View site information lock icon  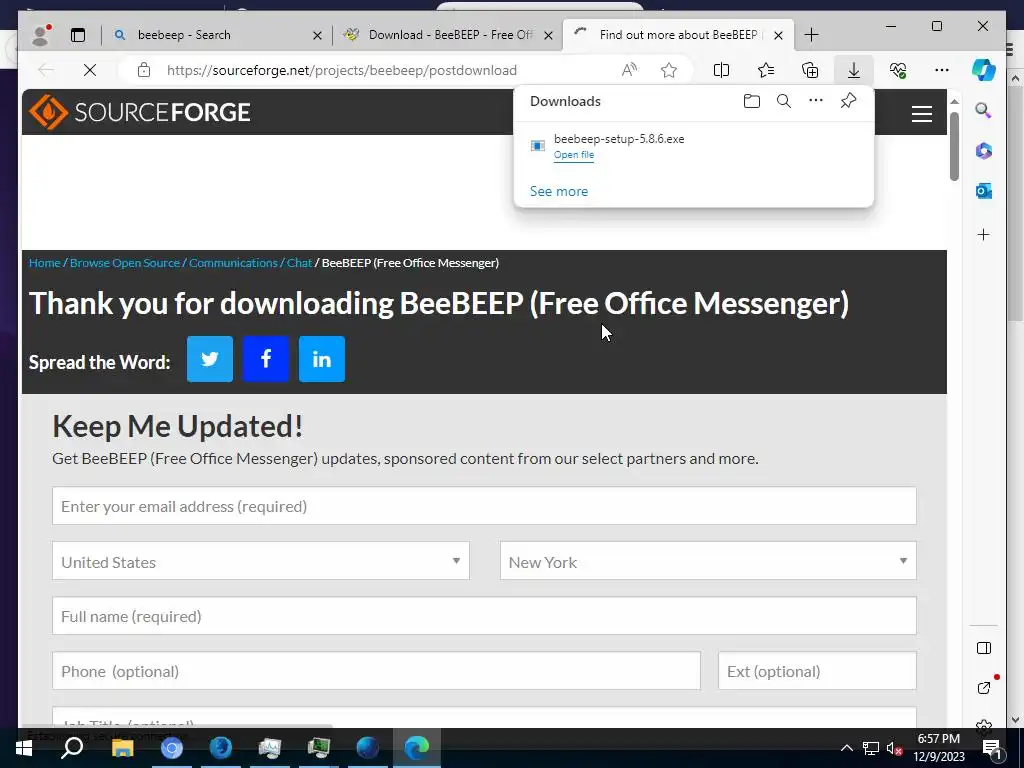pos(144,70)
